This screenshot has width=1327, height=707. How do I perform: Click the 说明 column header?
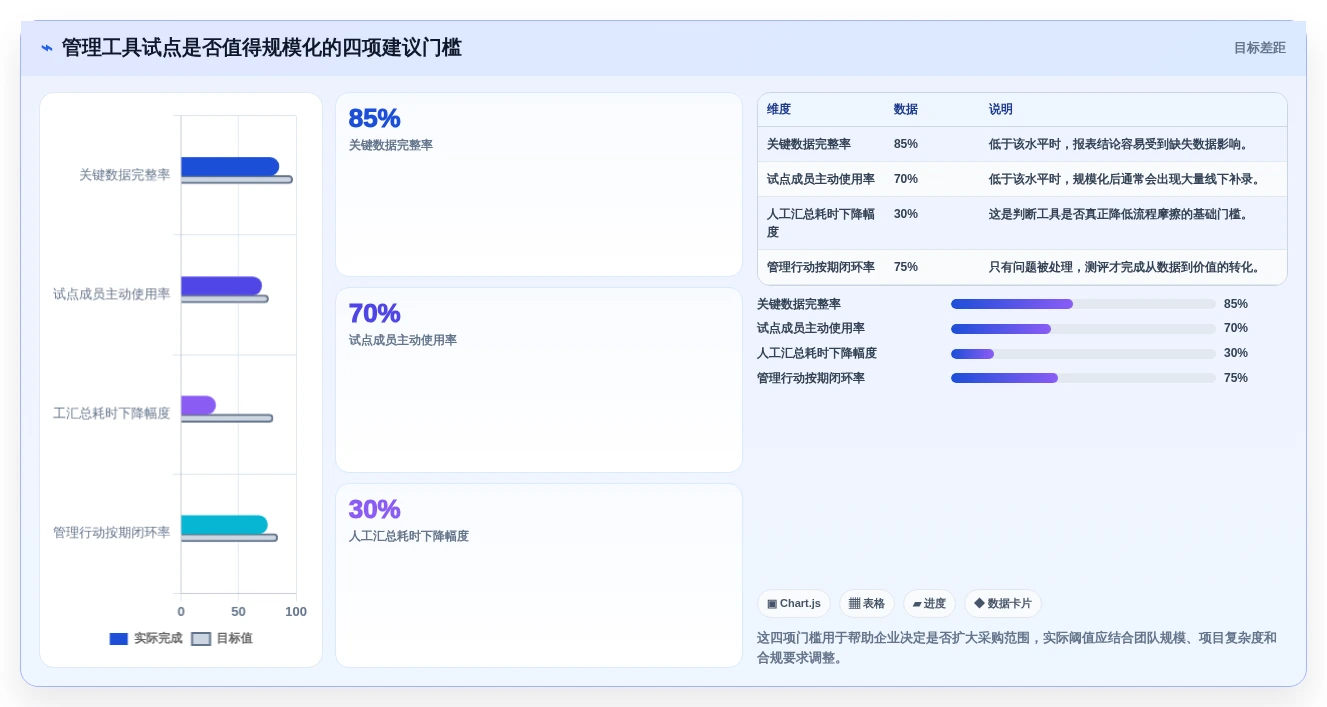pyautogui.click(x=1001, y=109)
